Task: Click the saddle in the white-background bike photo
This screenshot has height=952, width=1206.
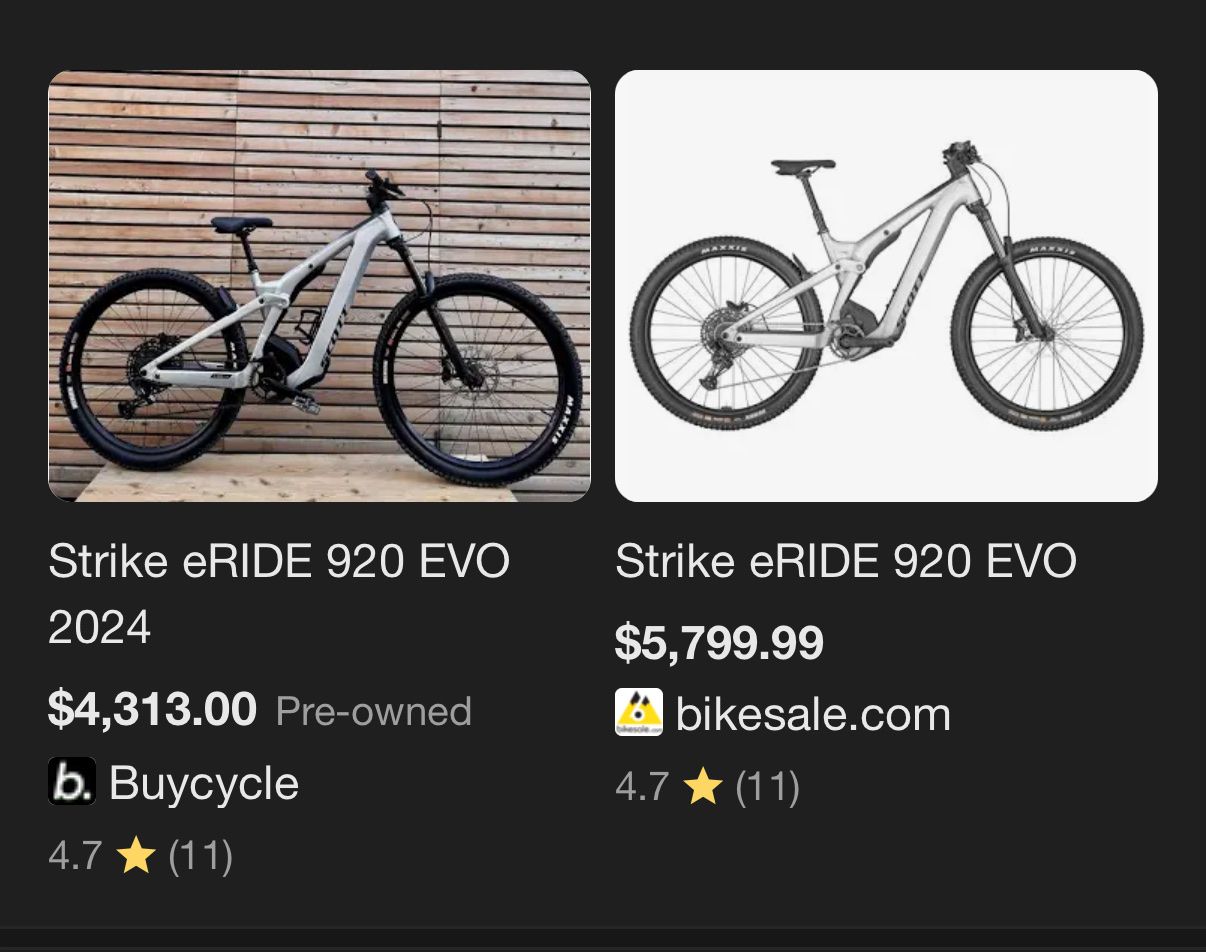Action: [802, 165]
